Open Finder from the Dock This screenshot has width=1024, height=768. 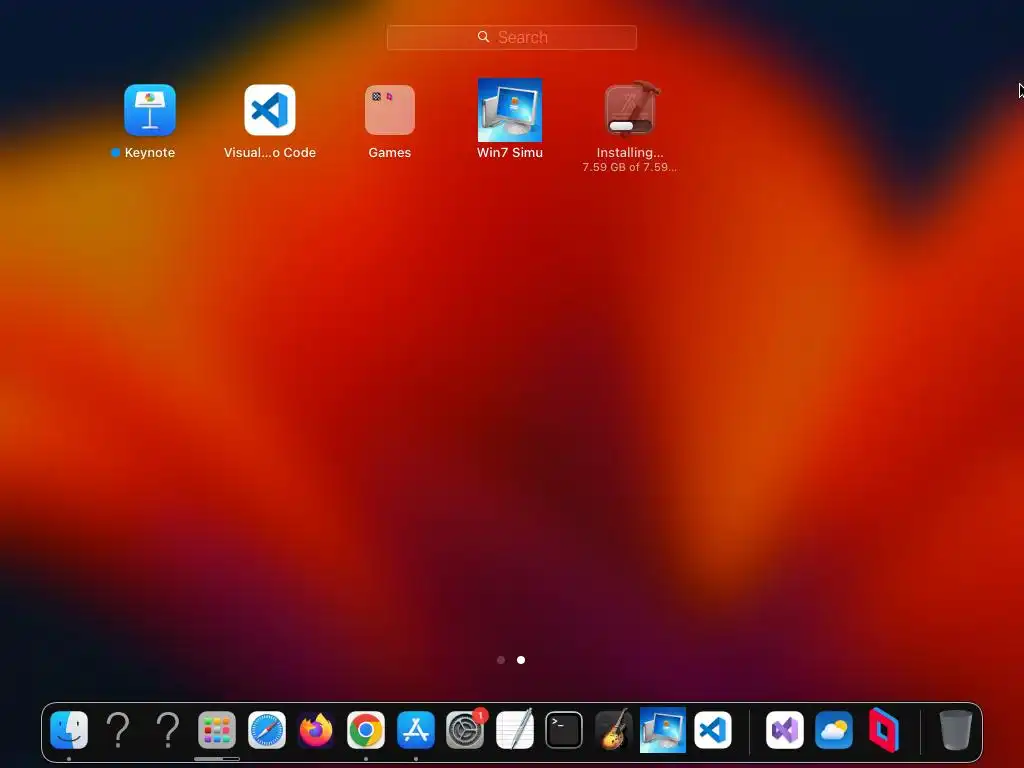pos(69,729)
